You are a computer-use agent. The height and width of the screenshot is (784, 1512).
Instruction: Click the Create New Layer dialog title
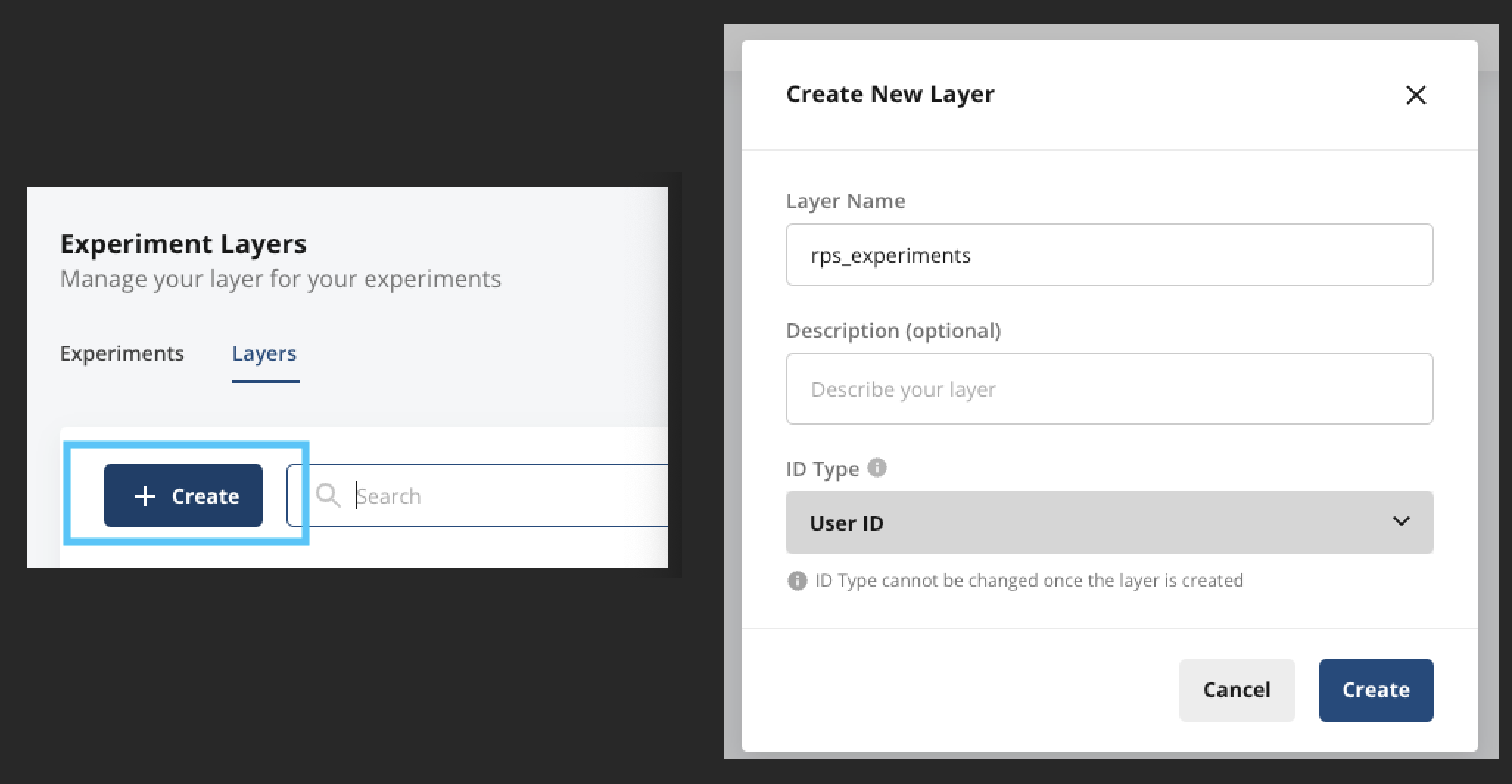[x=890, y=94]
